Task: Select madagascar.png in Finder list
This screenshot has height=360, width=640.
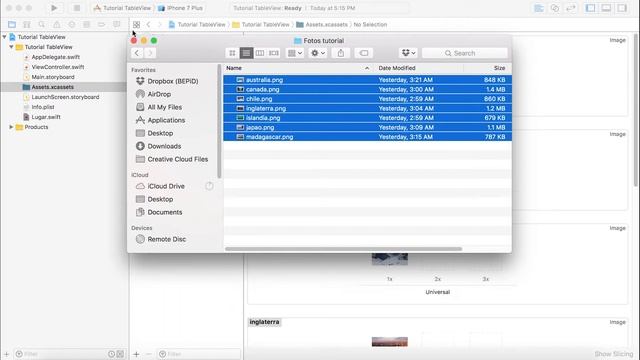Action: (367, 137)
